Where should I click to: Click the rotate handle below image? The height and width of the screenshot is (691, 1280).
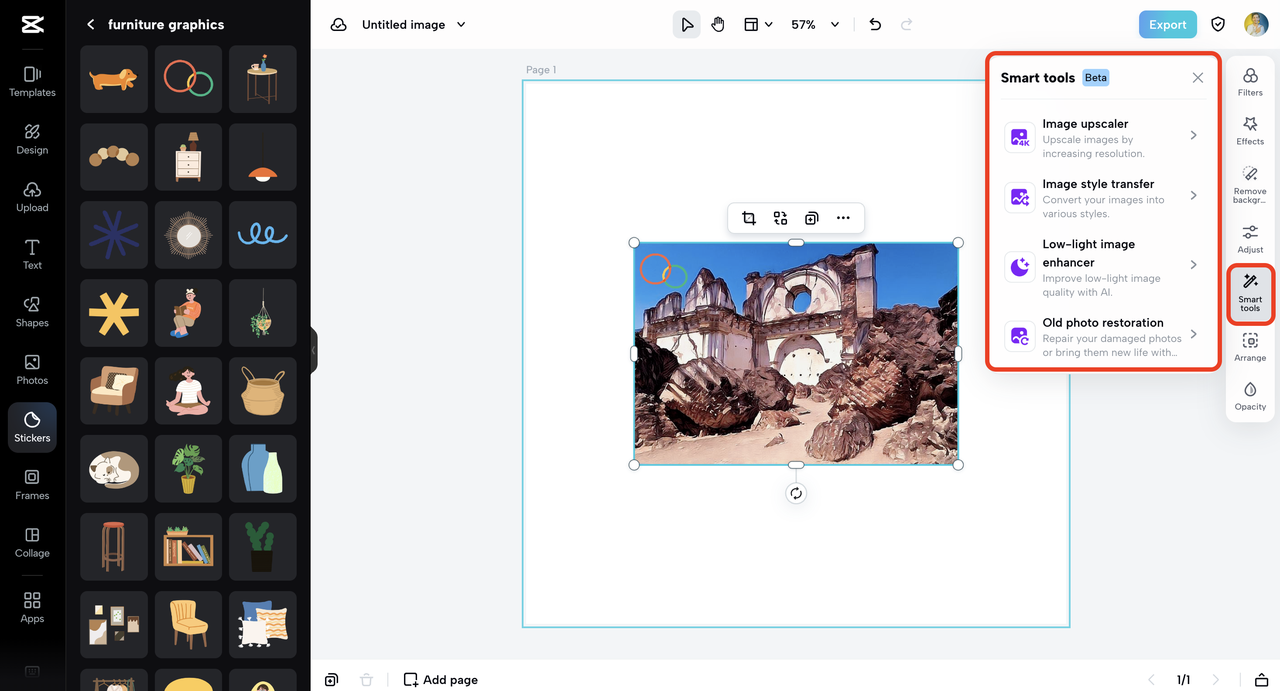796,493
